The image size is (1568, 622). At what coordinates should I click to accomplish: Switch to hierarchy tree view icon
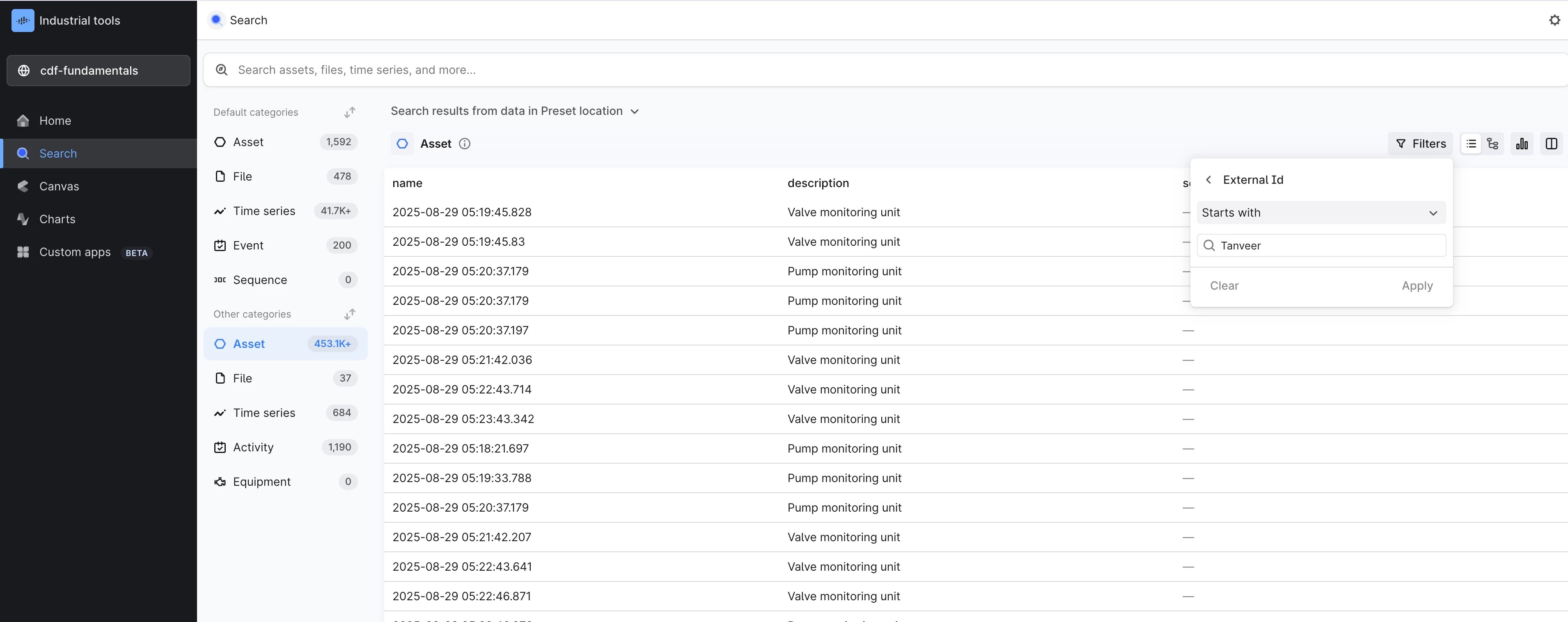click(1492, 144)
